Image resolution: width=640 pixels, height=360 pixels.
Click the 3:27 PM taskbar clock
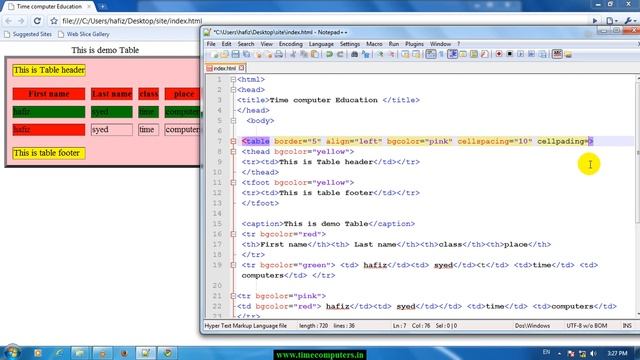(x=617, y=353)
